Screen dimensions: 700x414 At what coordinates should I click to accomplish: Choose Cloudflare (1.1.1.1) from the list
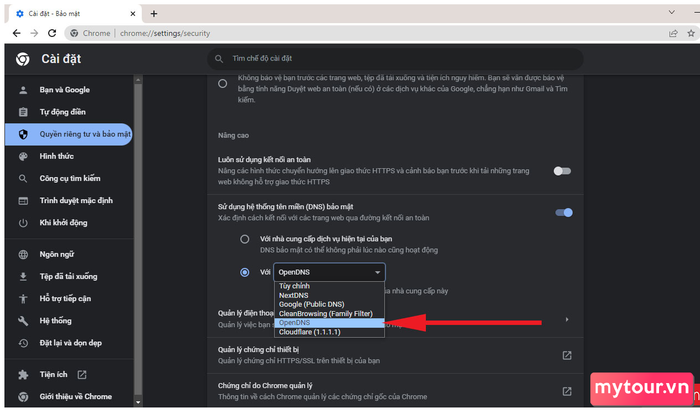329,332
